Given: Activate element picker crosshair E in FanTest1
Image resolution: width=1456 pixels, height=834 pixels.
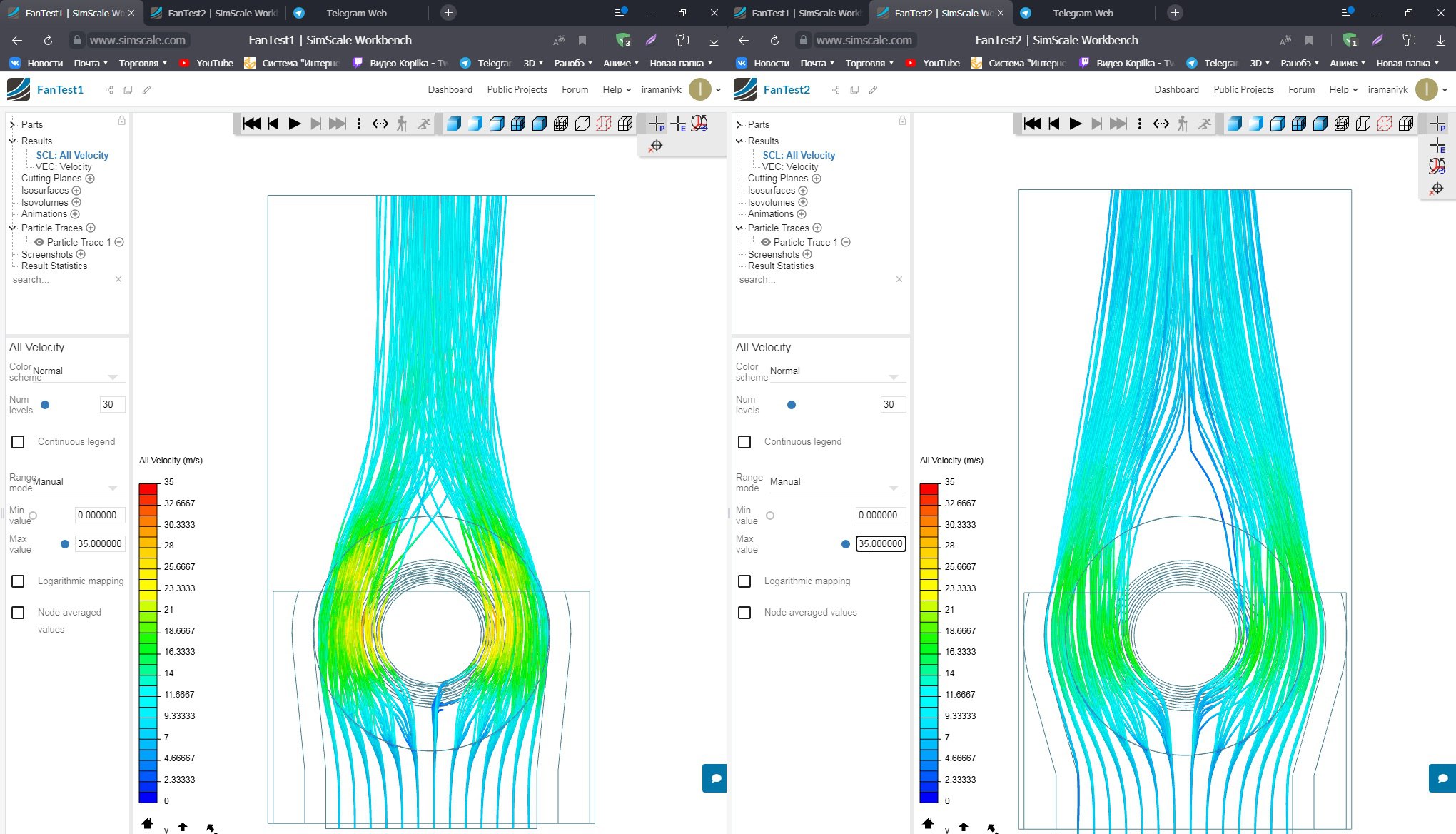Looking at the screenshot, I should 678,124.
